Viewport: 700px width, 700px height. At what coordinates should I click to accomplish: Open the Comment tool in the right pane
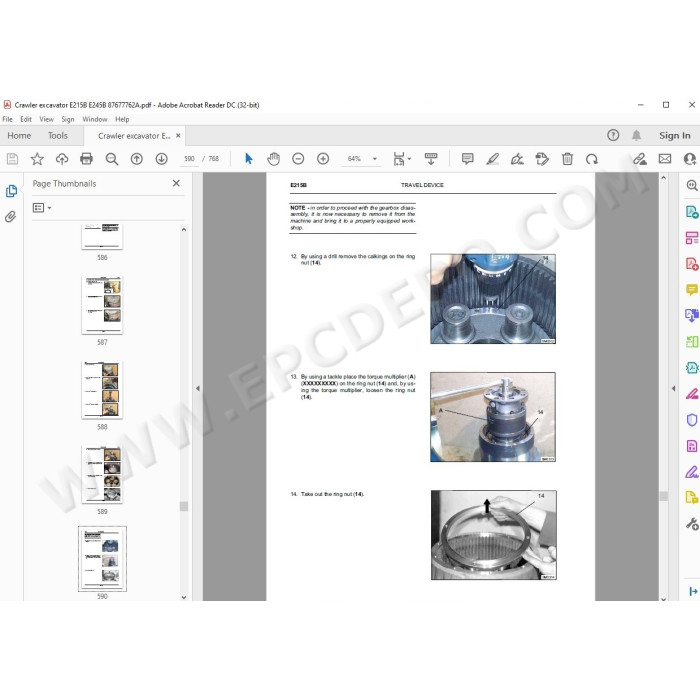pyautogui.click(x=692, y=290)
